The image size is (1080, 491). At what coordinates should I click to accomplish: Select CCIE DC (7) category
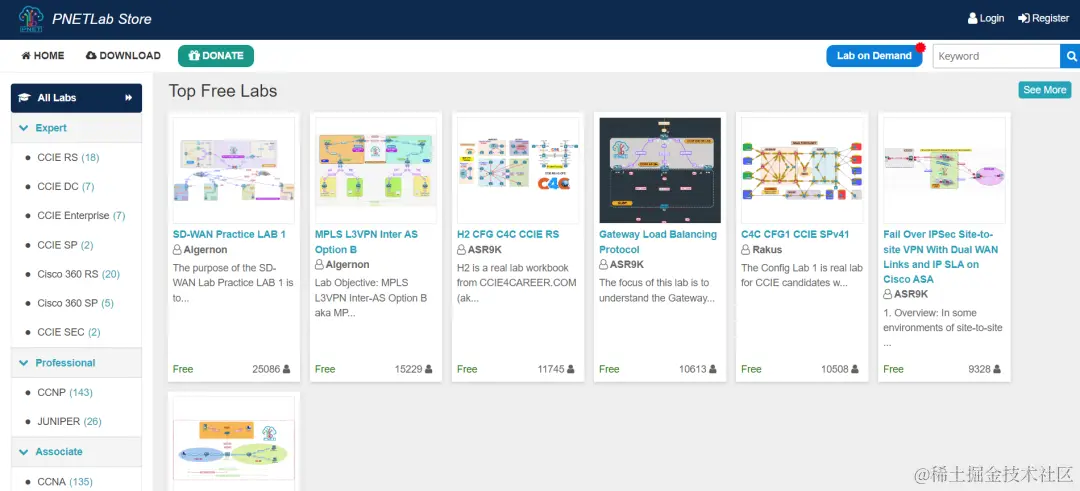(x=66, y=187)
